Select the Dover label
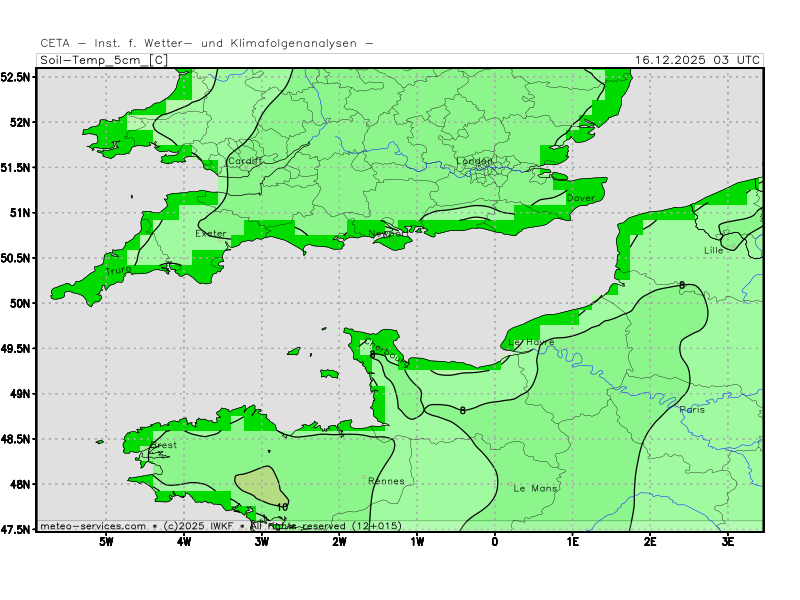The height and width of the screenshot is (600, 800). click(x=580, y=198)
